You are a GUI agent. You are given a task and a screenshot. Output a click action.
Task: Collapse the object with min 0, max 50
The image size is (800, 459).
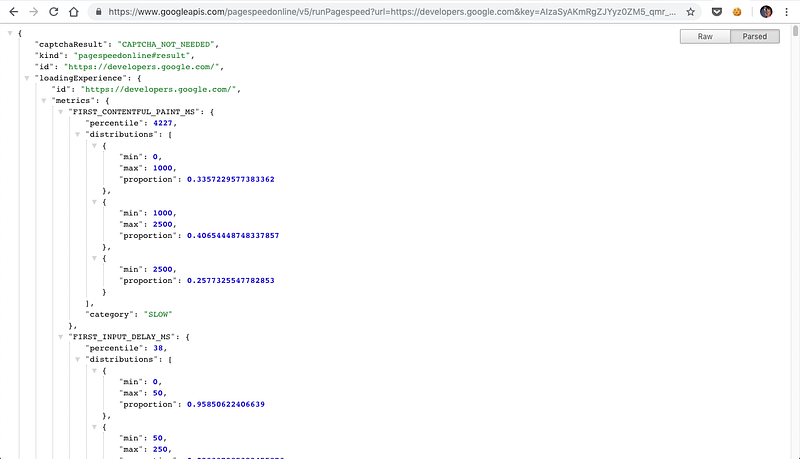point(94,370)
